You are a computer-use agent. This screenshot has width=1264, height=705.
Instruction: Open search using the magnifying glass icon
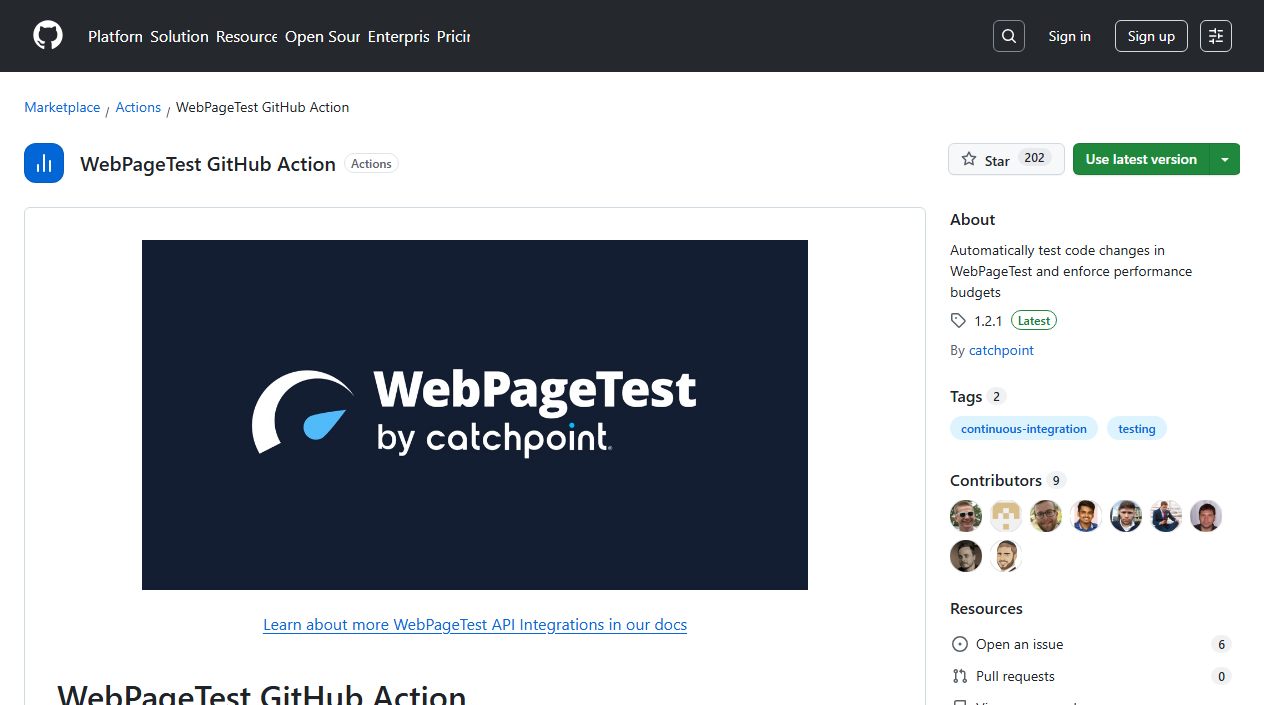click(x=1008, y=35)
